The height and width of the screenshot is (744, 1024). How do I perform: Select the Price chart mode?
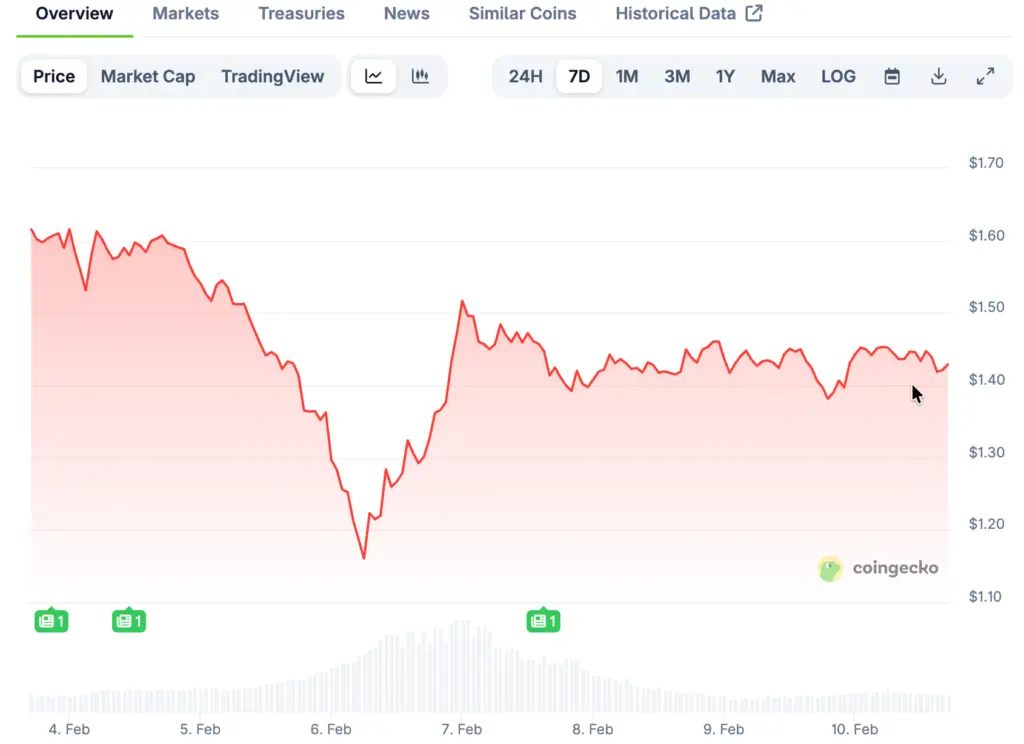pyautogui.click(x=54, y=77)
